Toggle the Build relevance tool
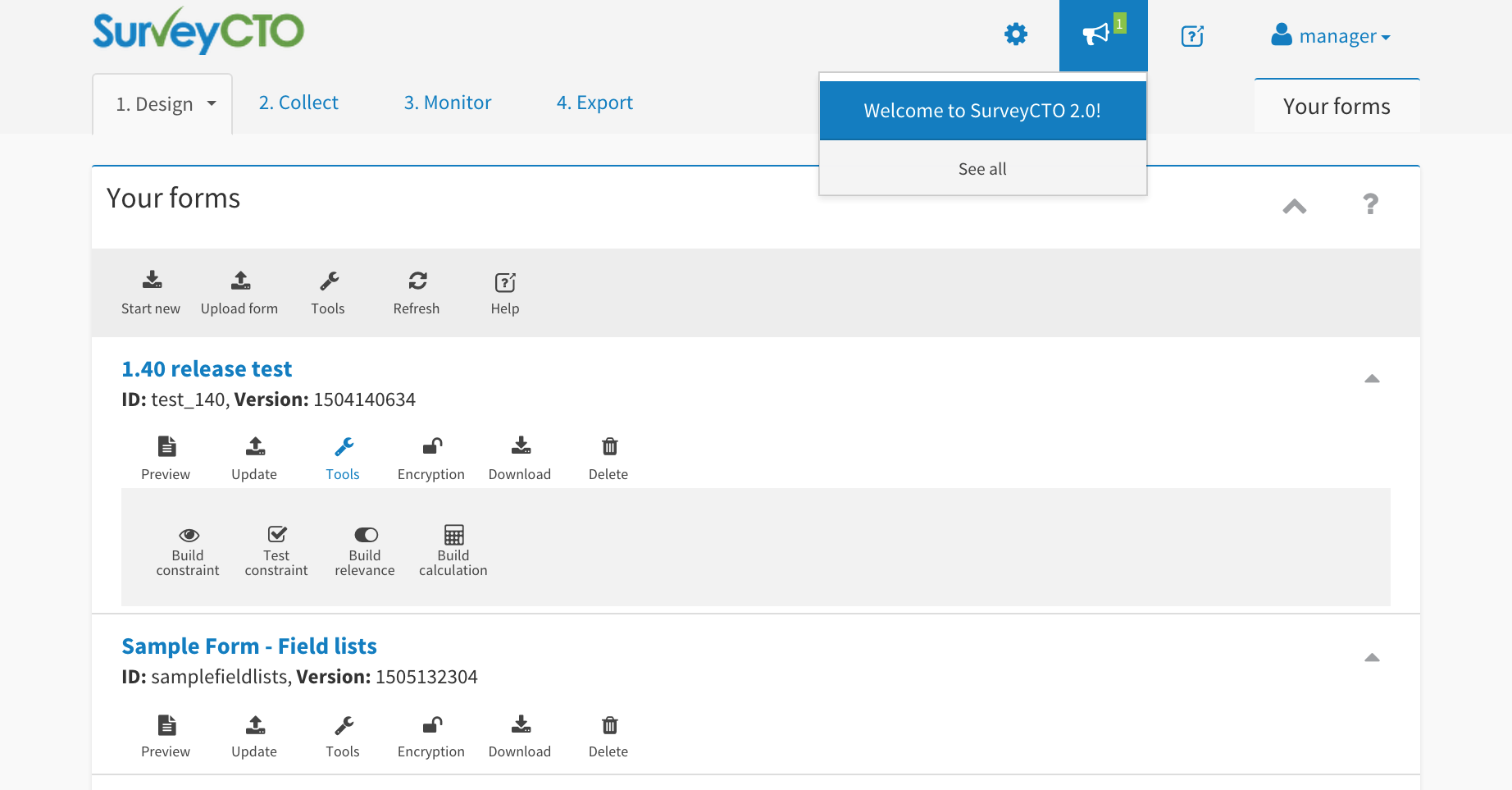Screen dimensions: 1512x790 (x=365, y=548)
